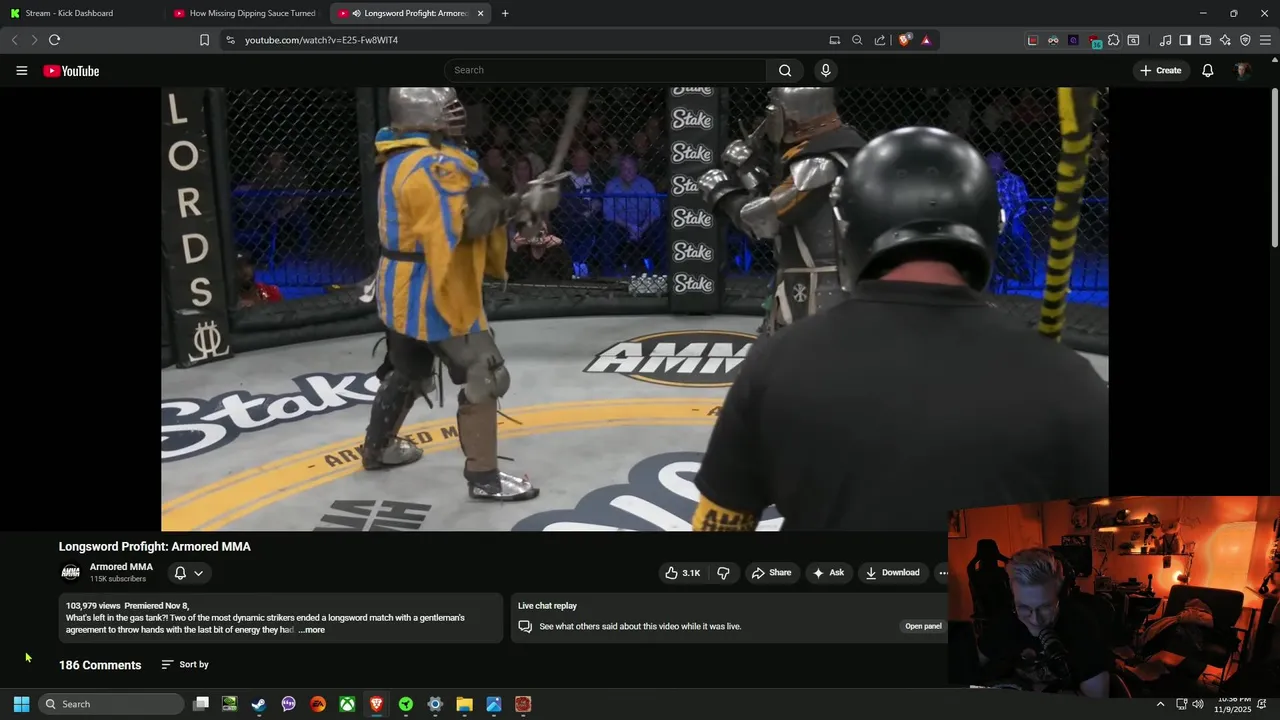Click the page vertical scrollbar
This screenshot has width=1280, height=720.
[1274, 170]
